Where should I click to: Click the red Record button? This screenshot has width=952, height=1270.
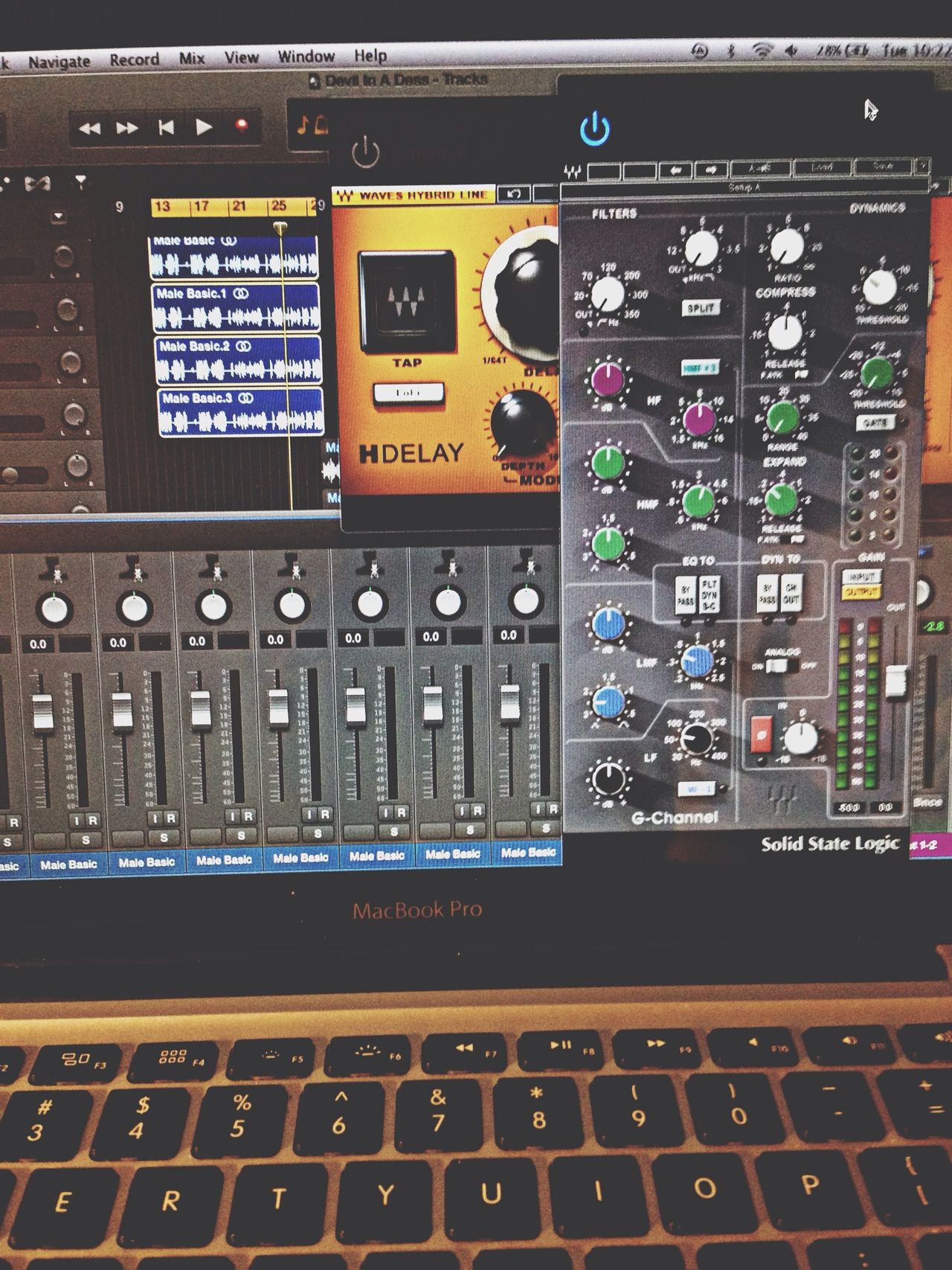tap(241, 125)
